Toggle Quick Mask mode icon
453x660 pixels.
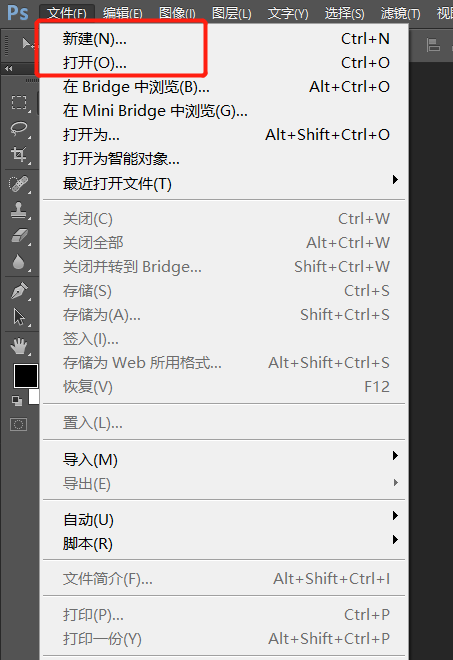coord(19,424)
